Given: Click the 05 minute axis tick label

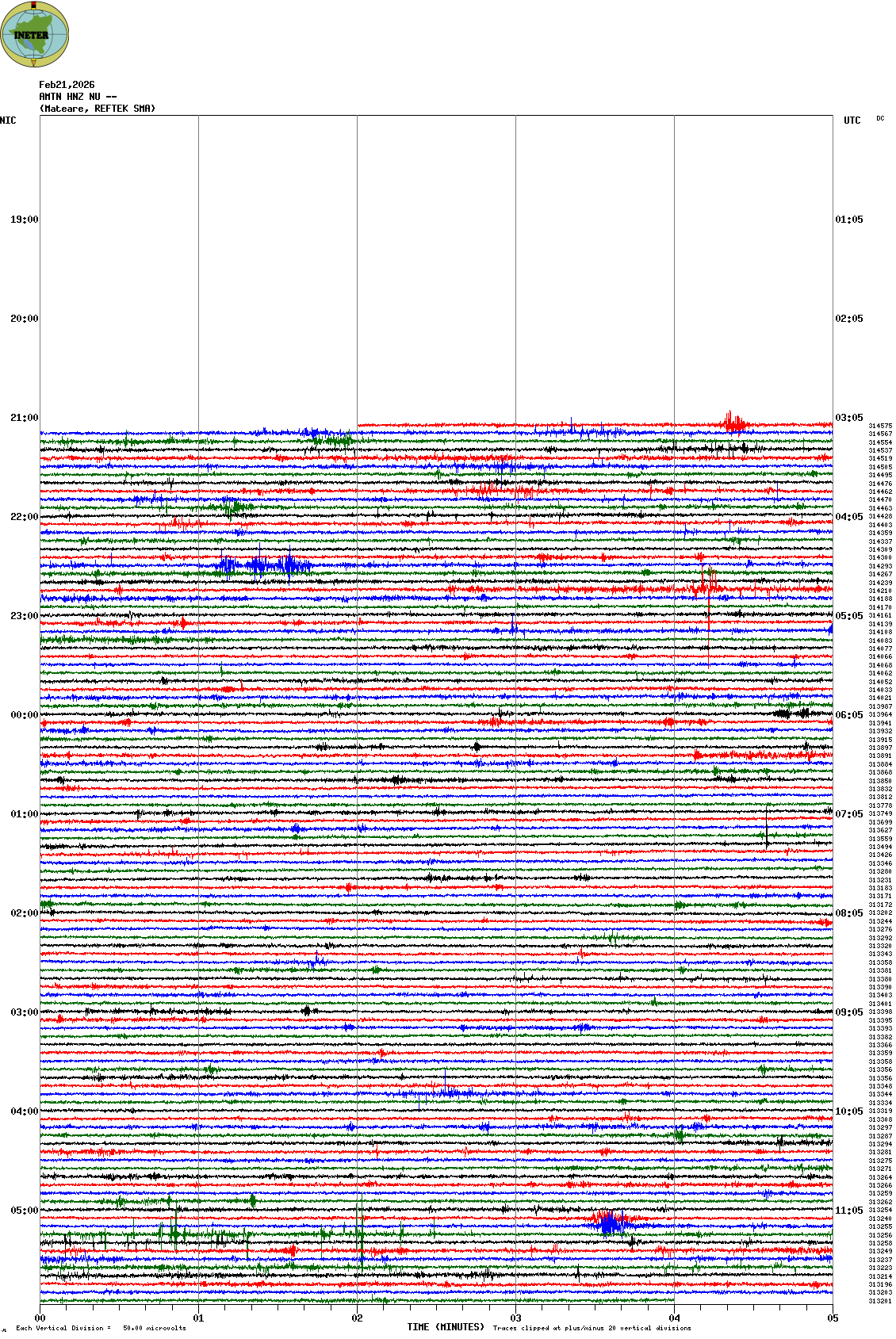Looking at the screenshot, I should pos(833,1318).
